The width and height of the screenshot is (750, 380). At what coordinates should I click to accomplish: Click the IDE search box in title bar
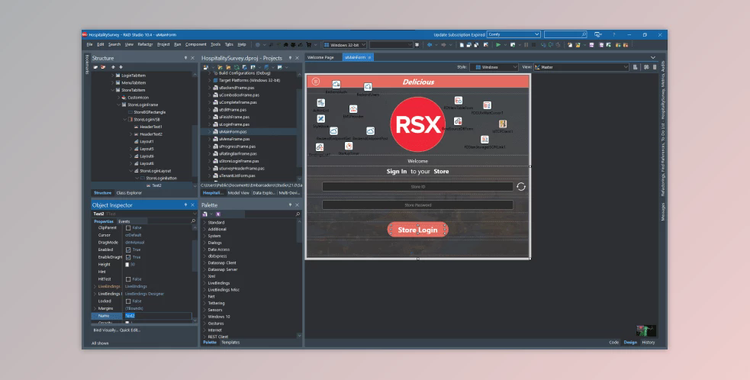tap(565, 34)
